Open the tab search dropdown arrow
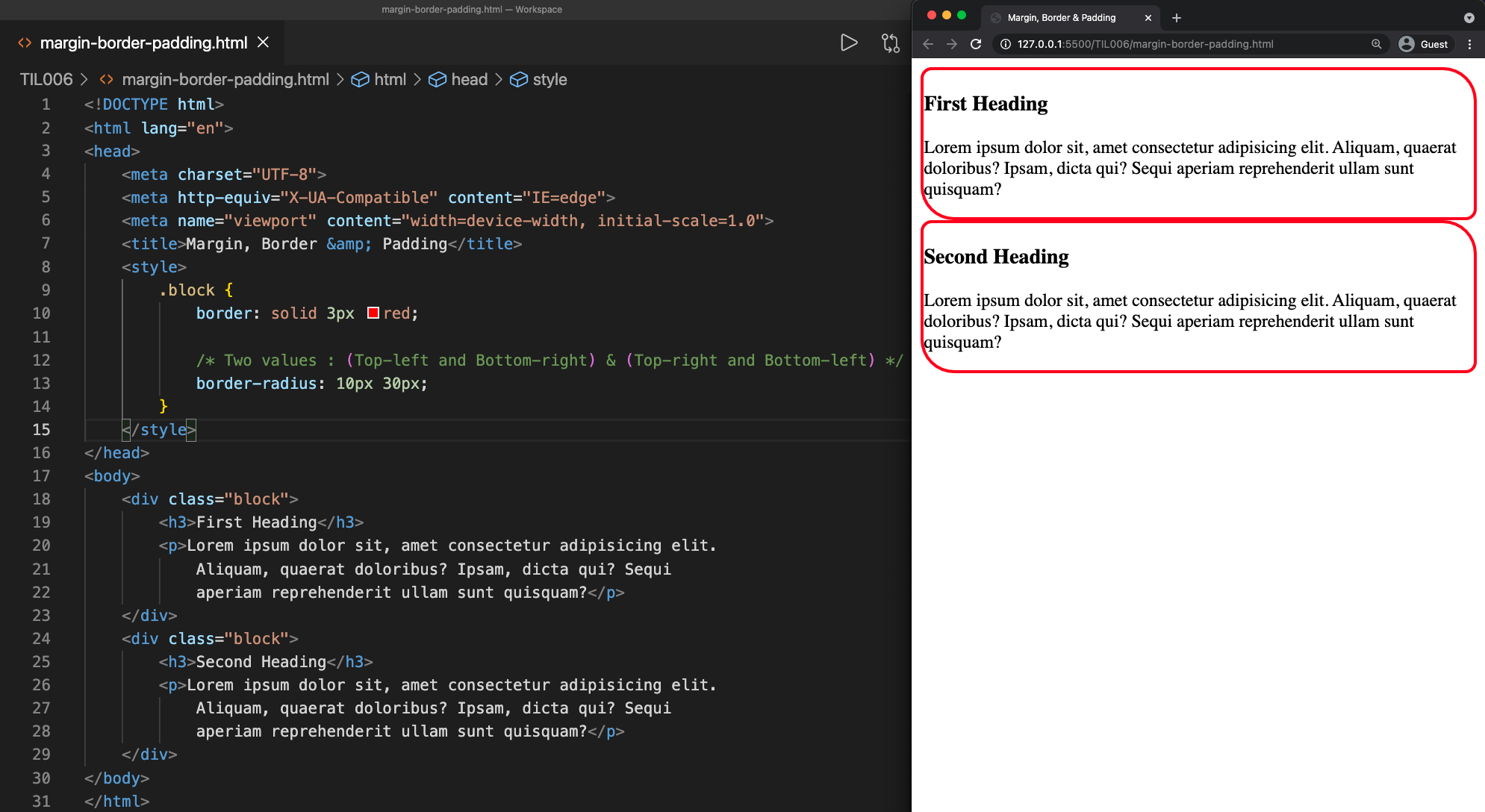1485x812 pixels. (1469, 18)
